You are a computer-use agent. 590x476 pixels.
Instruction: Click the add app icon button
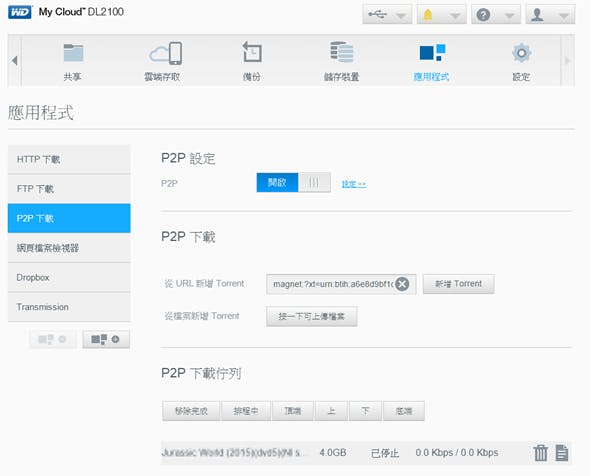click(x=106, y=339)
